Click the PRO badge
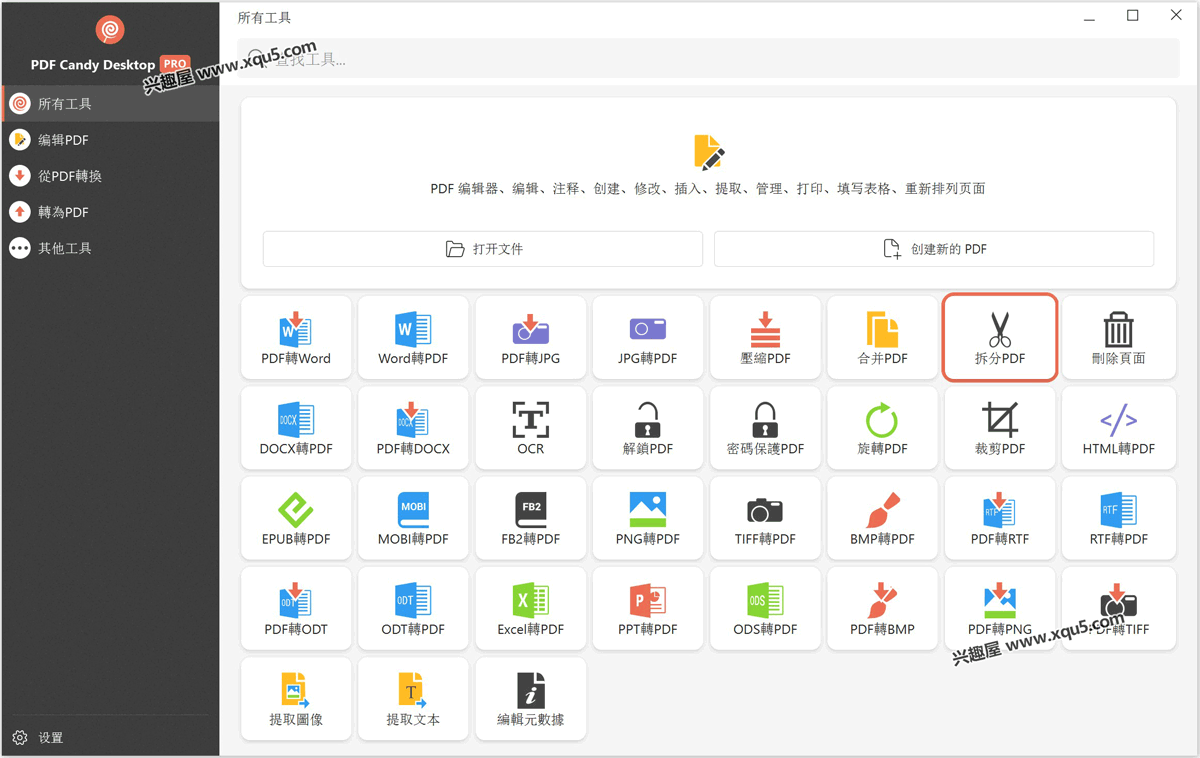 click(175, 63)
